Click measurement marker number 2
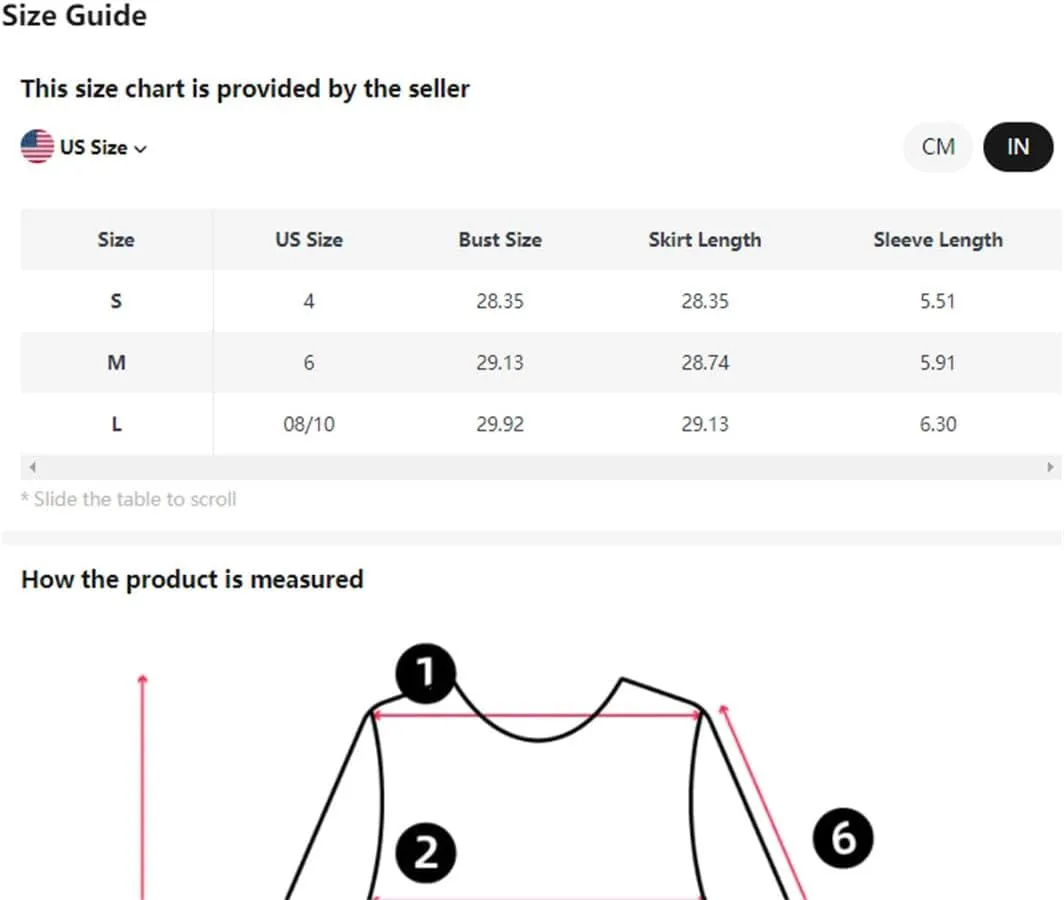 (425, 852)
